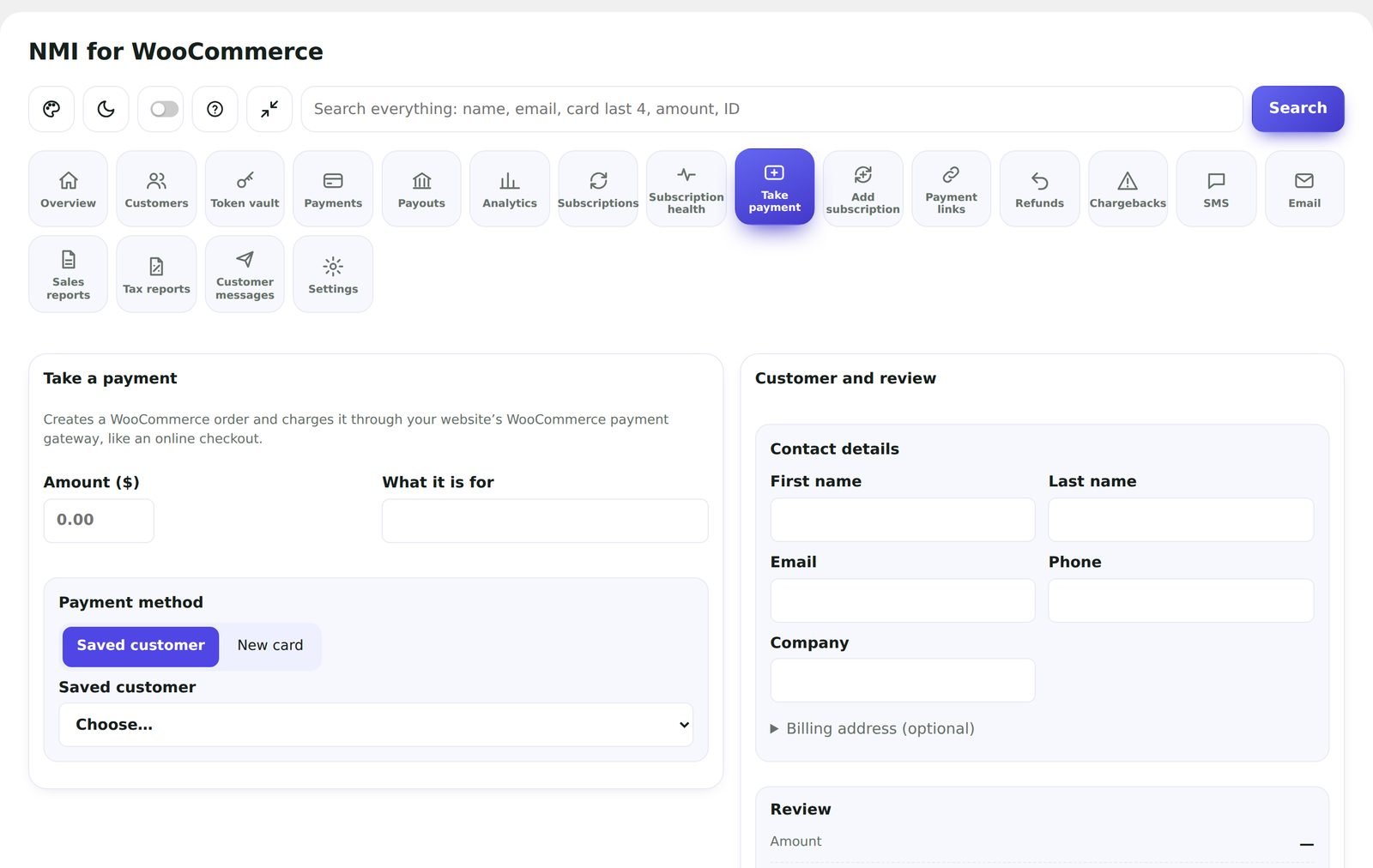Open the Overview section
The image size is (1373, 868).
click(68, 189)
